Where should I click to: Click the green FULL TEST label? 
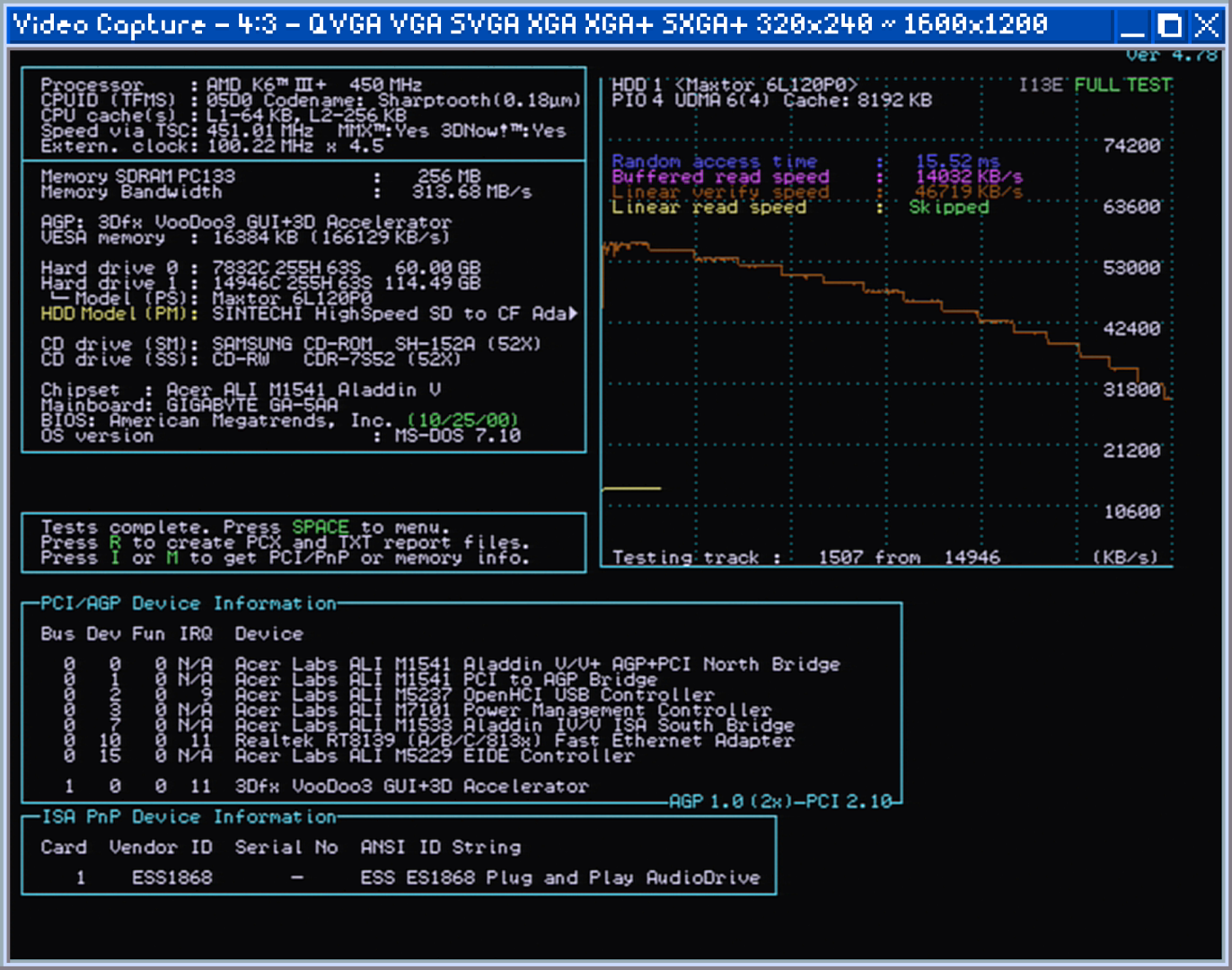[x=1123, y=84]
